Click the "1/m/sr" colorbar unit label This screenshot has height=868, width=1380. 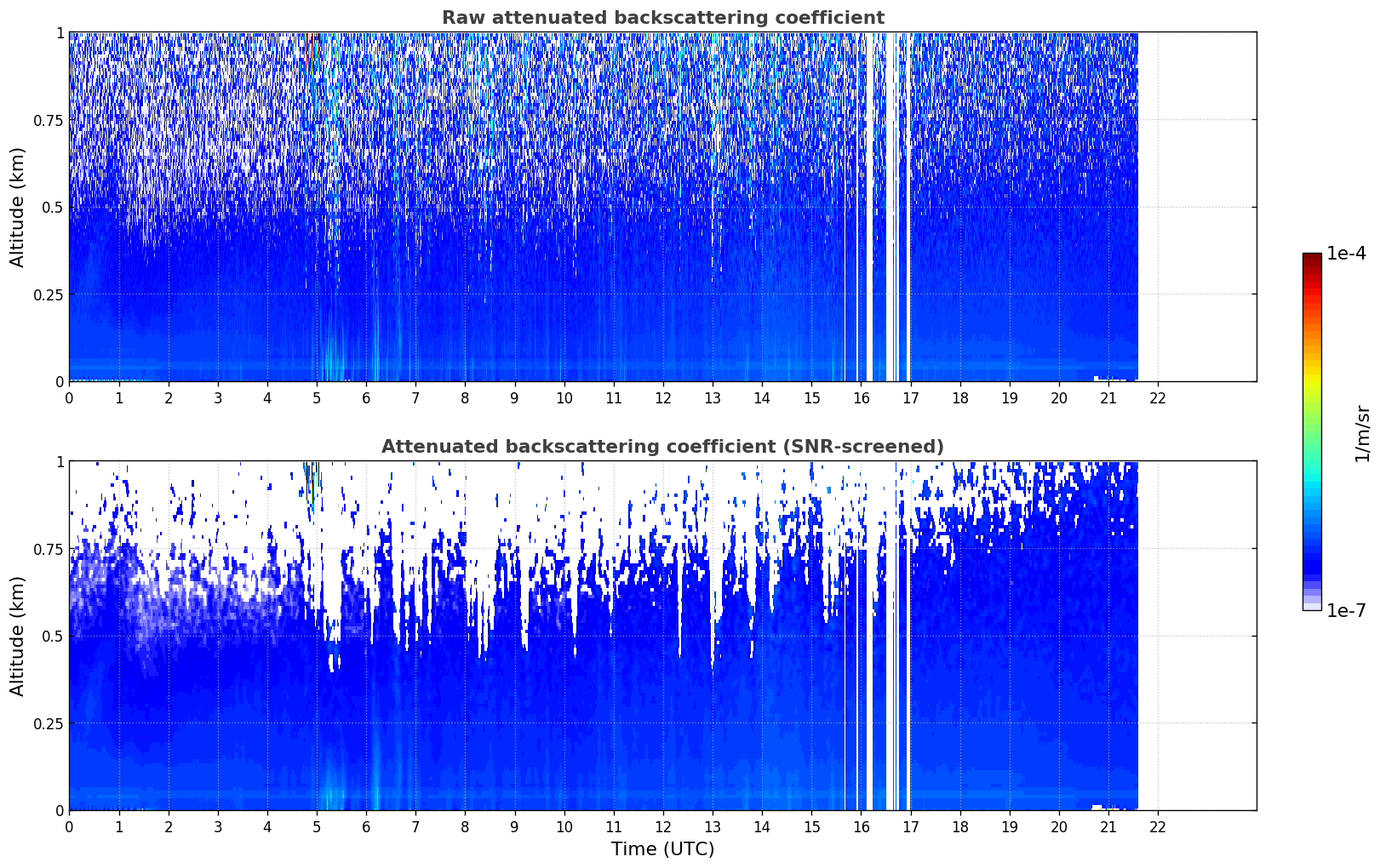1362,433
